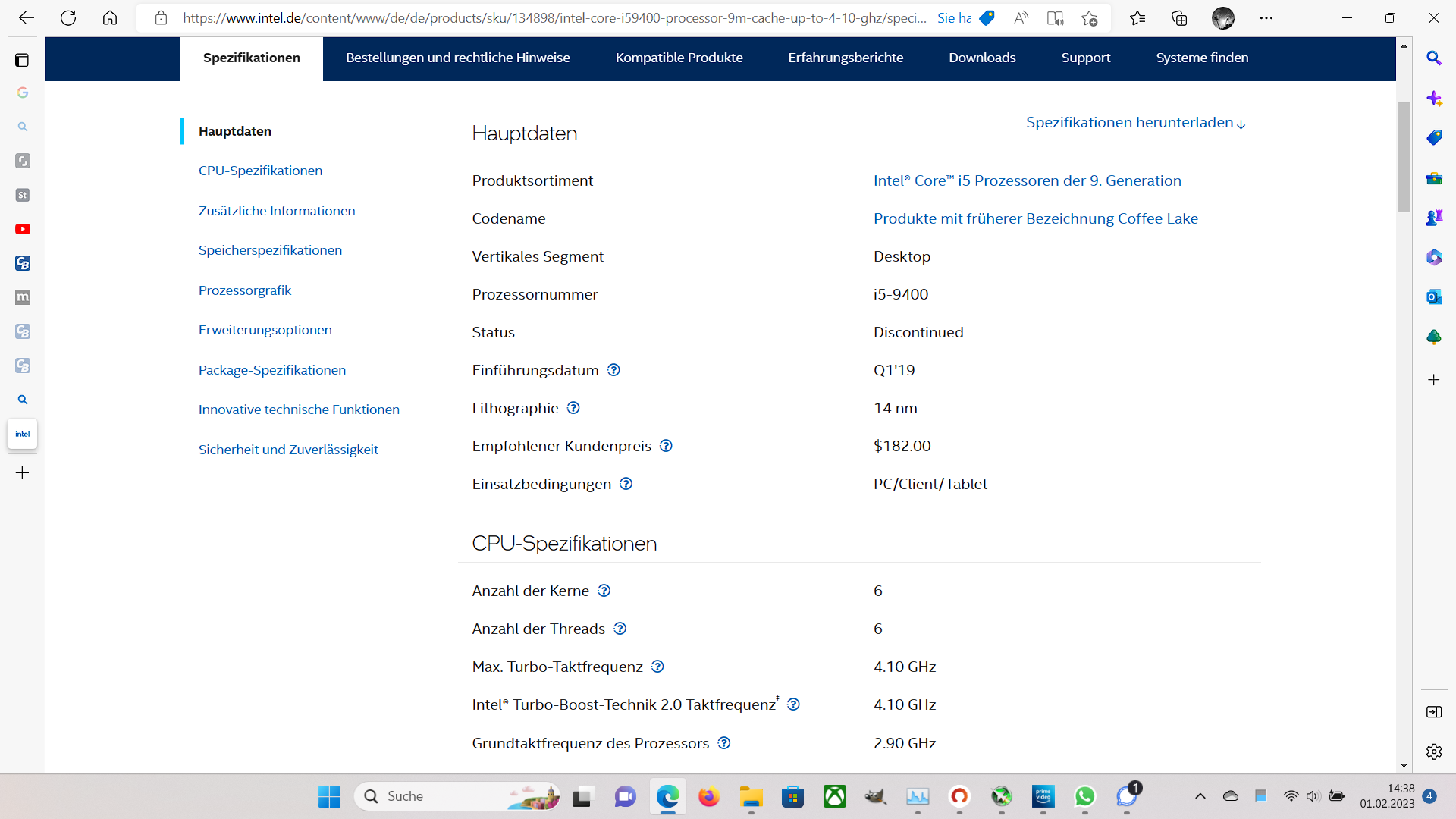This screenshot has height=819, width=1456.
Task: Switch to the Google vertical tab
Action: (x=23, y=93)
